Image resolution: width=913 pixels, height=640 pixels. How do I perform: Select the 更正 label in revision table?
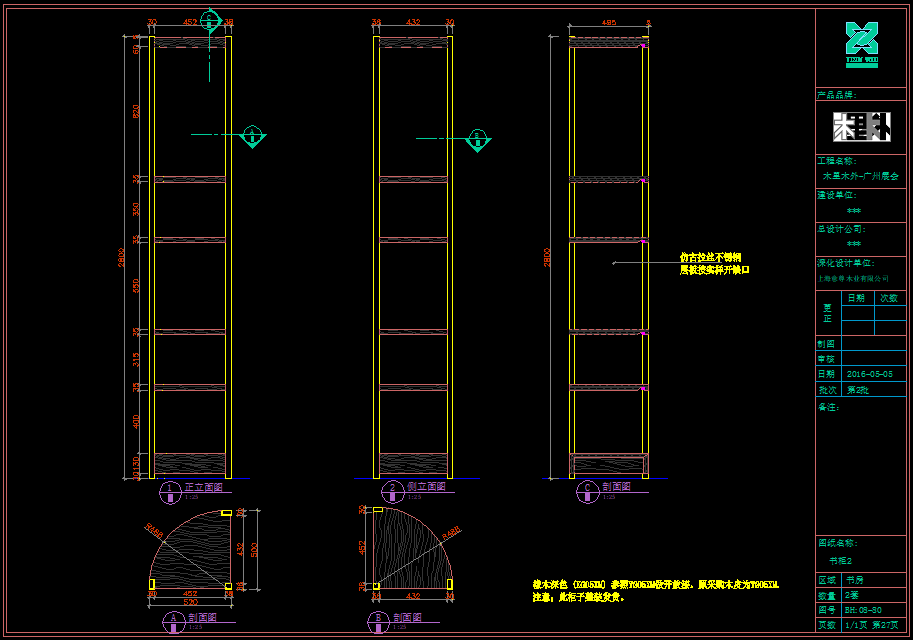pos(827,313)
